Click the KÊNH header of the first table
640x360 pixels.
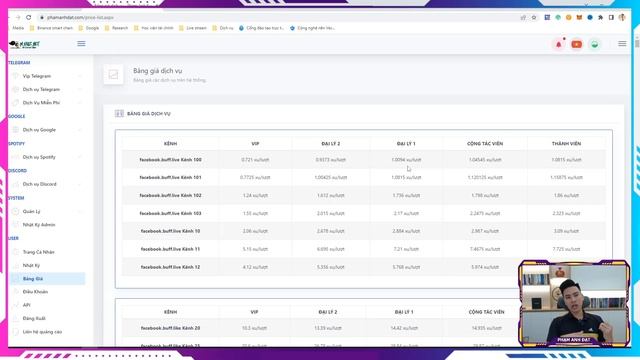tap(171, 144)
